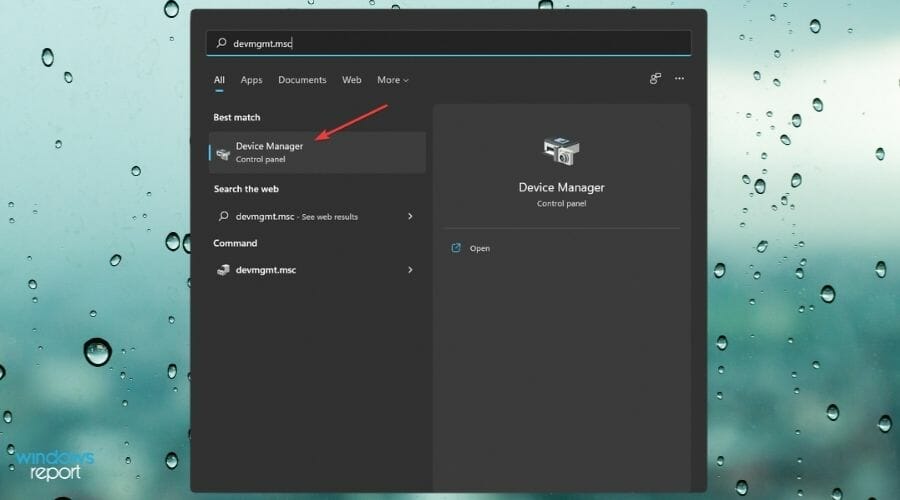Click the devmgmt.msc search input field
Image resolution: width=900 pixels, height=500 pixels.
click(449, 43)
